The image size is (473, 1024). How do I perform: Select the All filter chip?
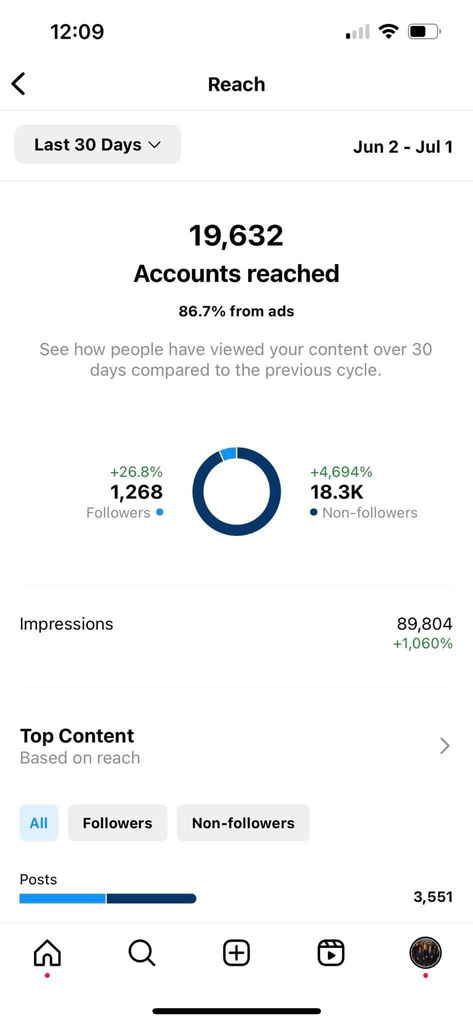(x=39, y=823)
